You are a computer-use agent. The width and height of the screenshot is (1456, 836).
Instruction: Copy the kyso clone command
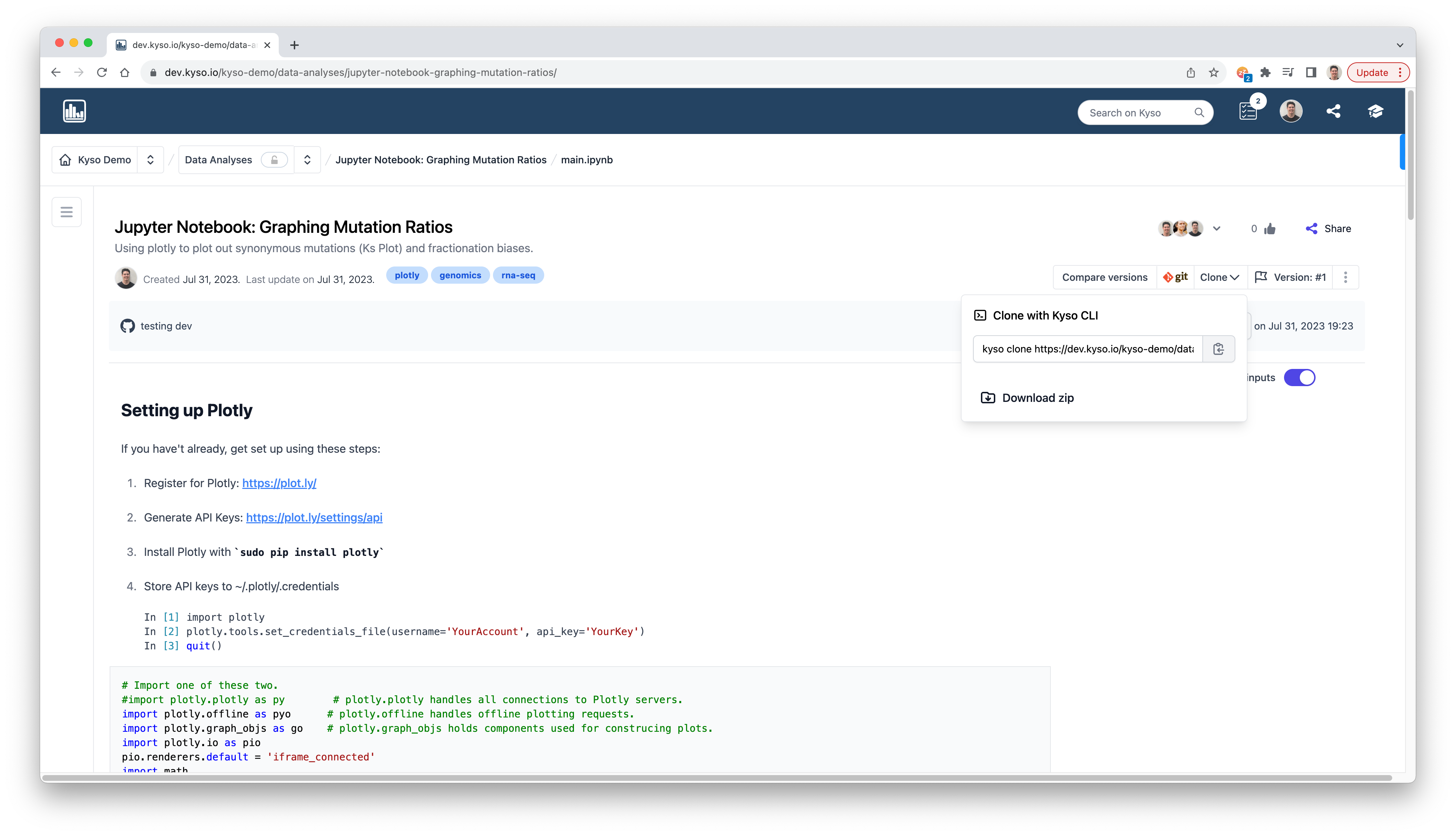pos(1218,349)
